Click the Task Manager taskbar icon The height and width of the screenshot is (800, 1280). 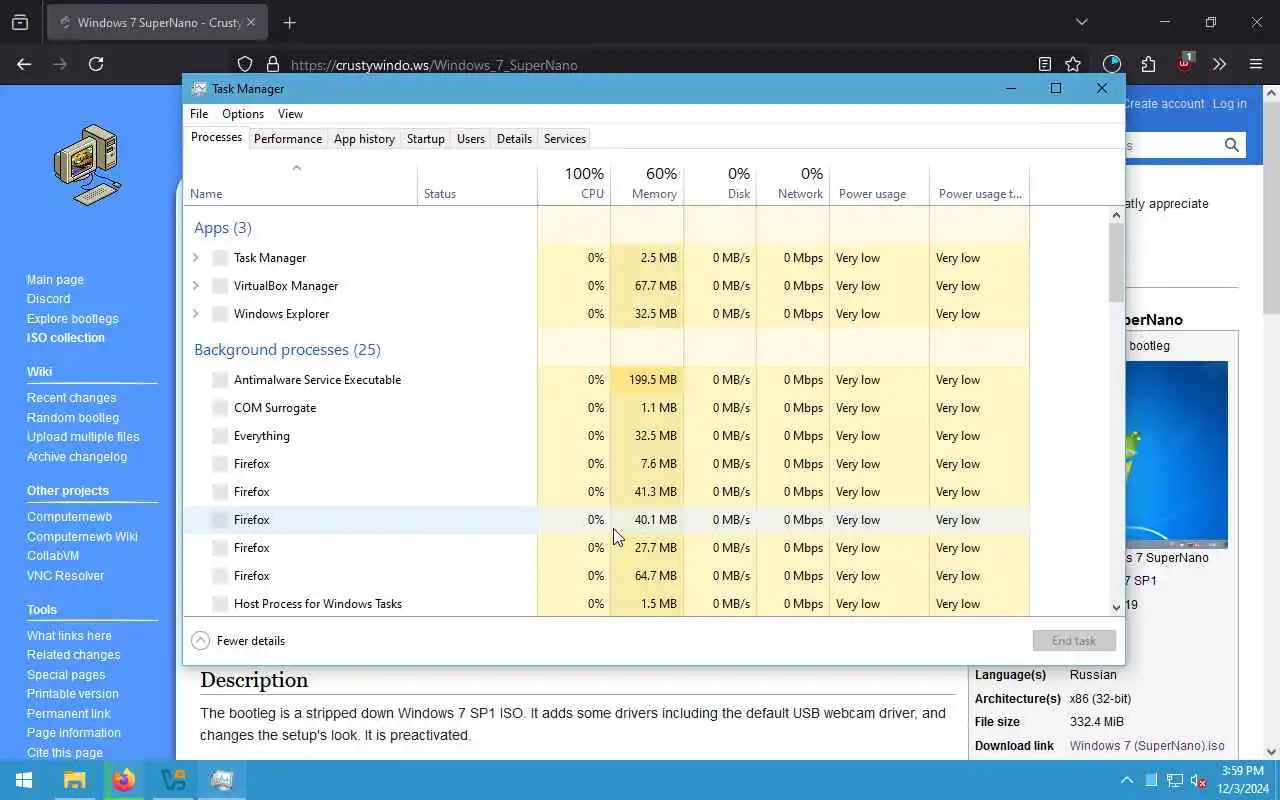click(x=222, y=780)
